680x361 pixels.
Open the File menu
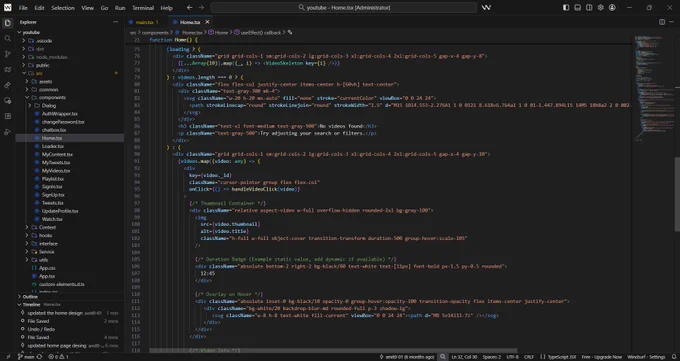(23, 8)
